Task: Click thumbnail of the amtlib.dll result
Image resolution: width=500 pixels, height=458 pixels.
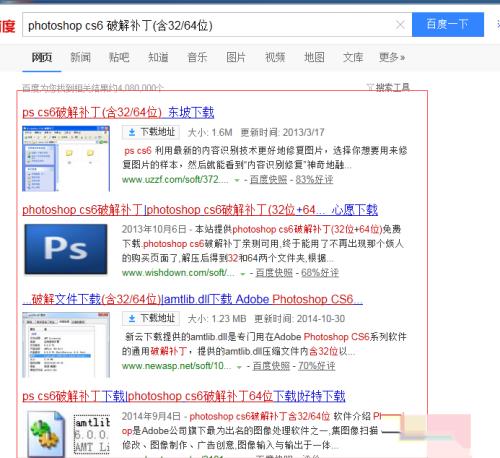Action: pos(66,345)
